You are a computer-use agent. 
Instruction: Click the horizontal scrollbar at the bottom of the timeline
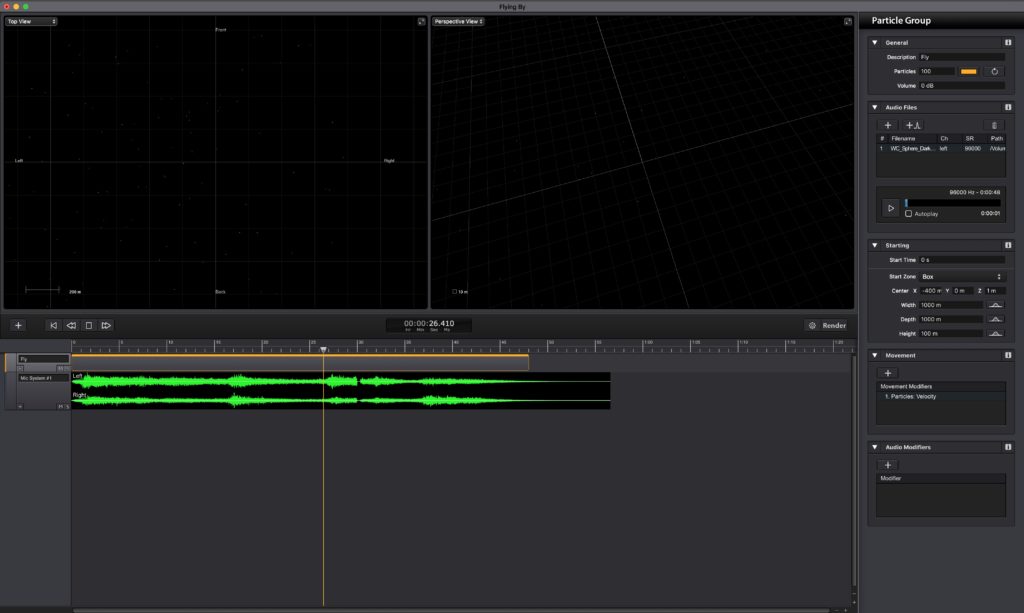click(451, 610)
